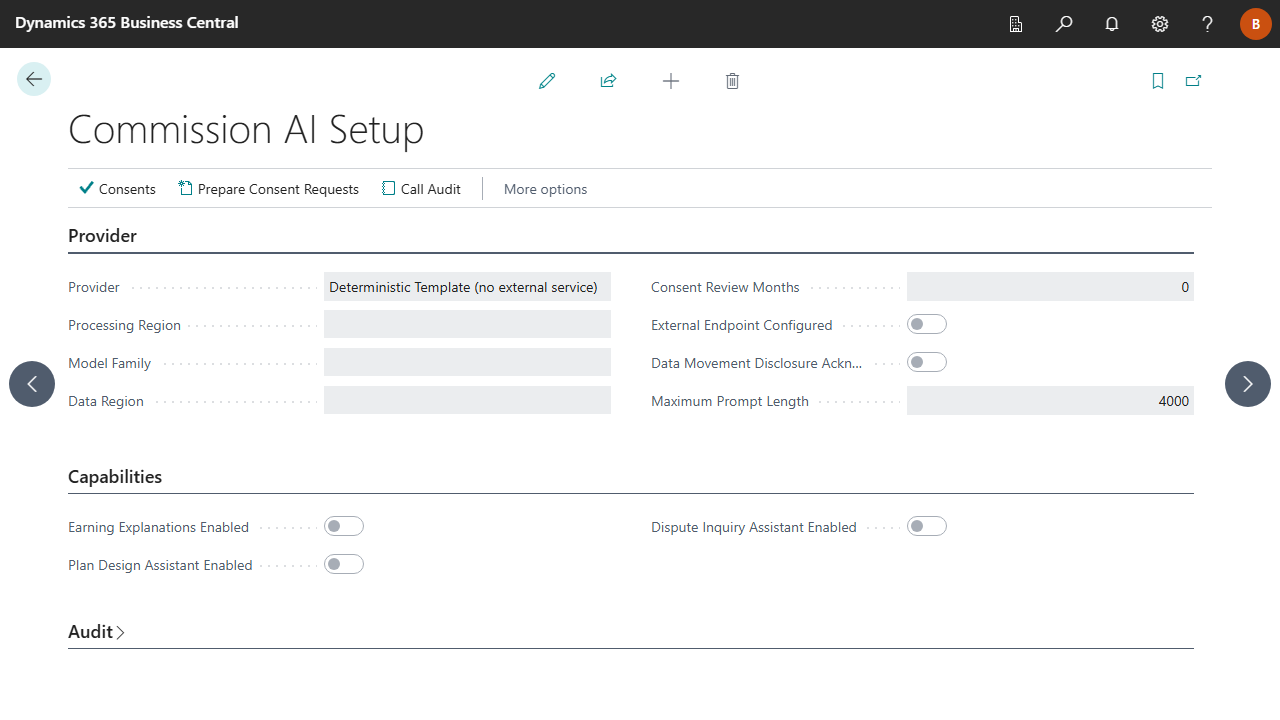Go to next record chevron
The image size is (1280, 720).
1248,384
